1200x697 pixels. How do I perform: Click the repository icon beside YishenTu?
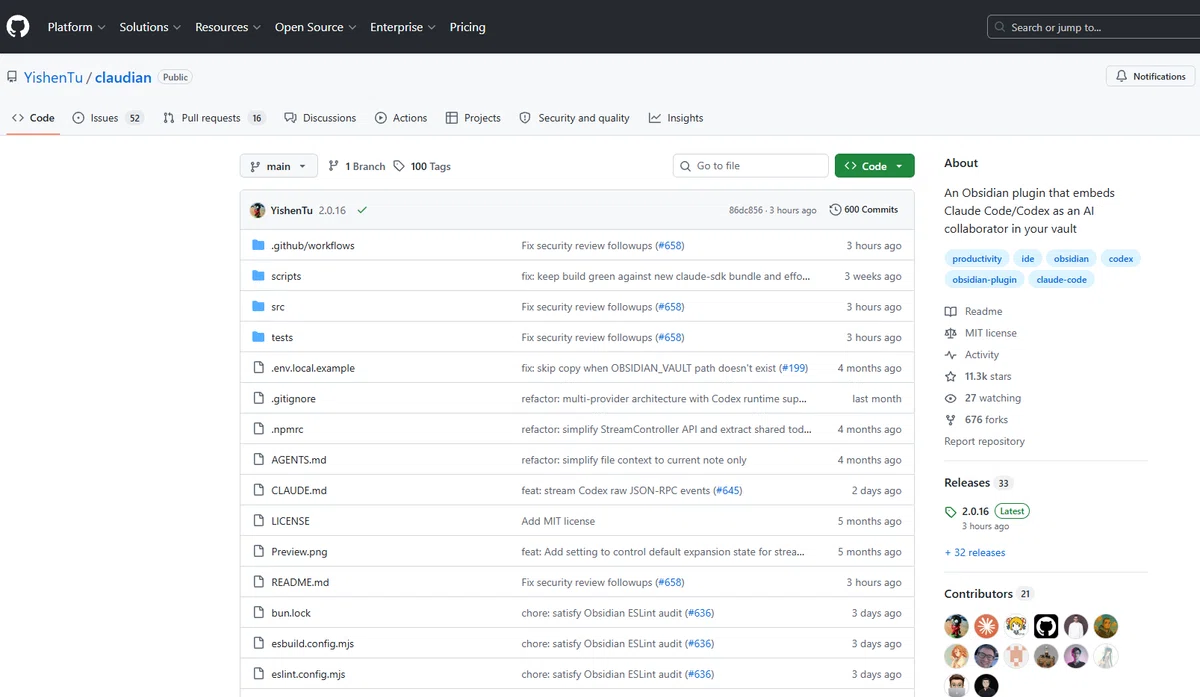(12, 77)
